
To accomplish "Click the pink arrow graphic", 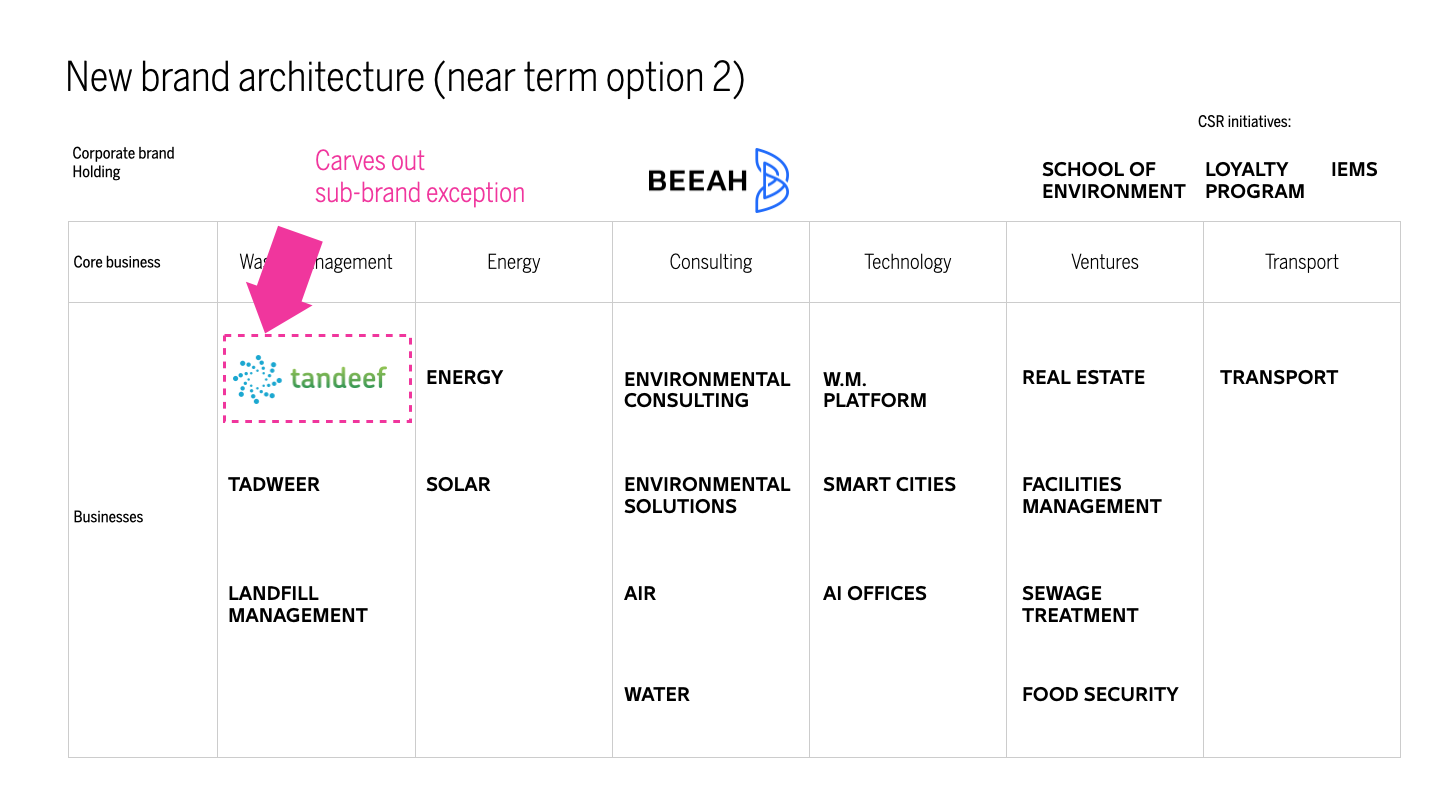I will pyautogui.click(x=284, y=279).
